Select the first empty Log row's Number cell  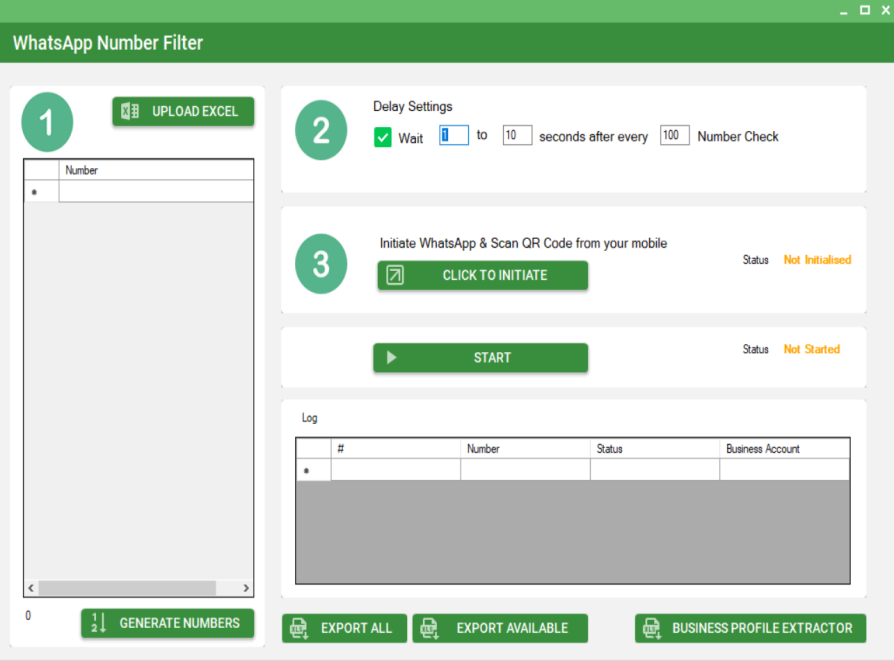525,470
